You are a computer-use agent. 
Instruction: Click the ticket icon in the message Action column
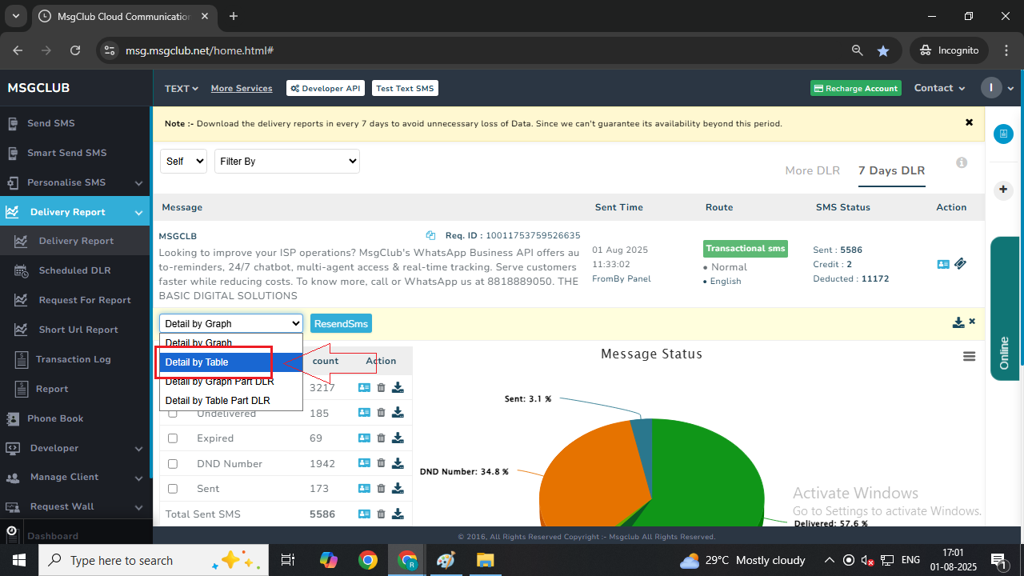(960, 264)
